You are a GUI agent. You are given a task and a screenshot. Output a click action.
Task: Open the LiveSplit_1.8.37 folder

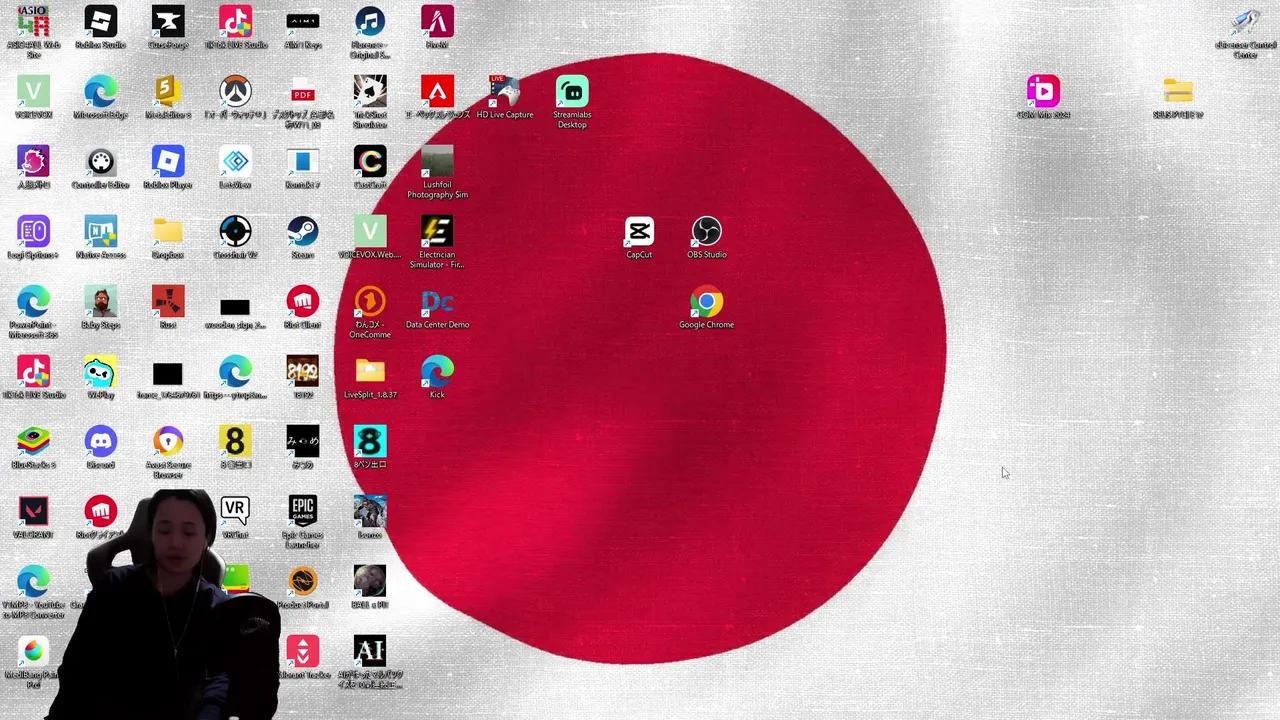(x=370, y=372)
